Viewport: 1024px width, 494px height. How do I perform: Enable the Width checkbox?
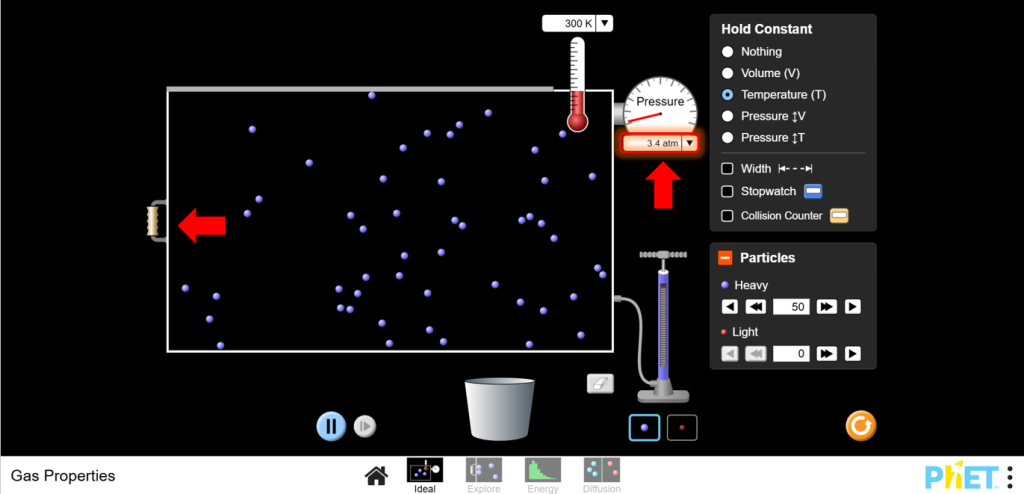pos(727,169)
